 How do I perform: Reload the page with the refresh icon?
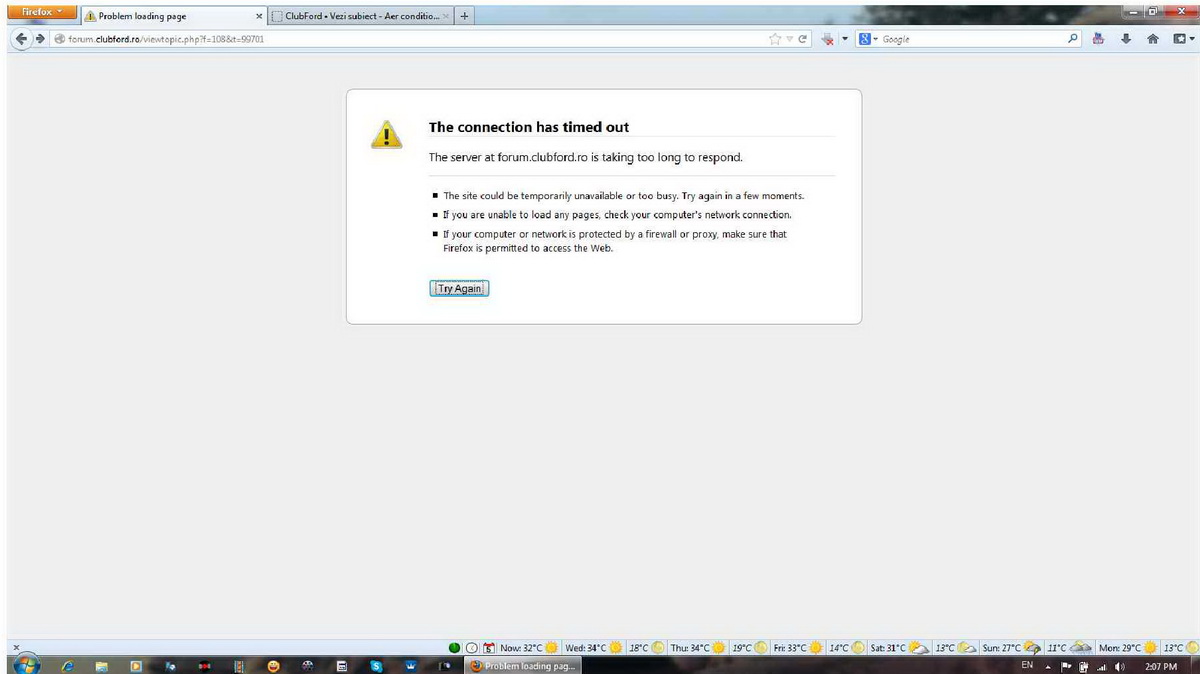[x=803, y=39]
